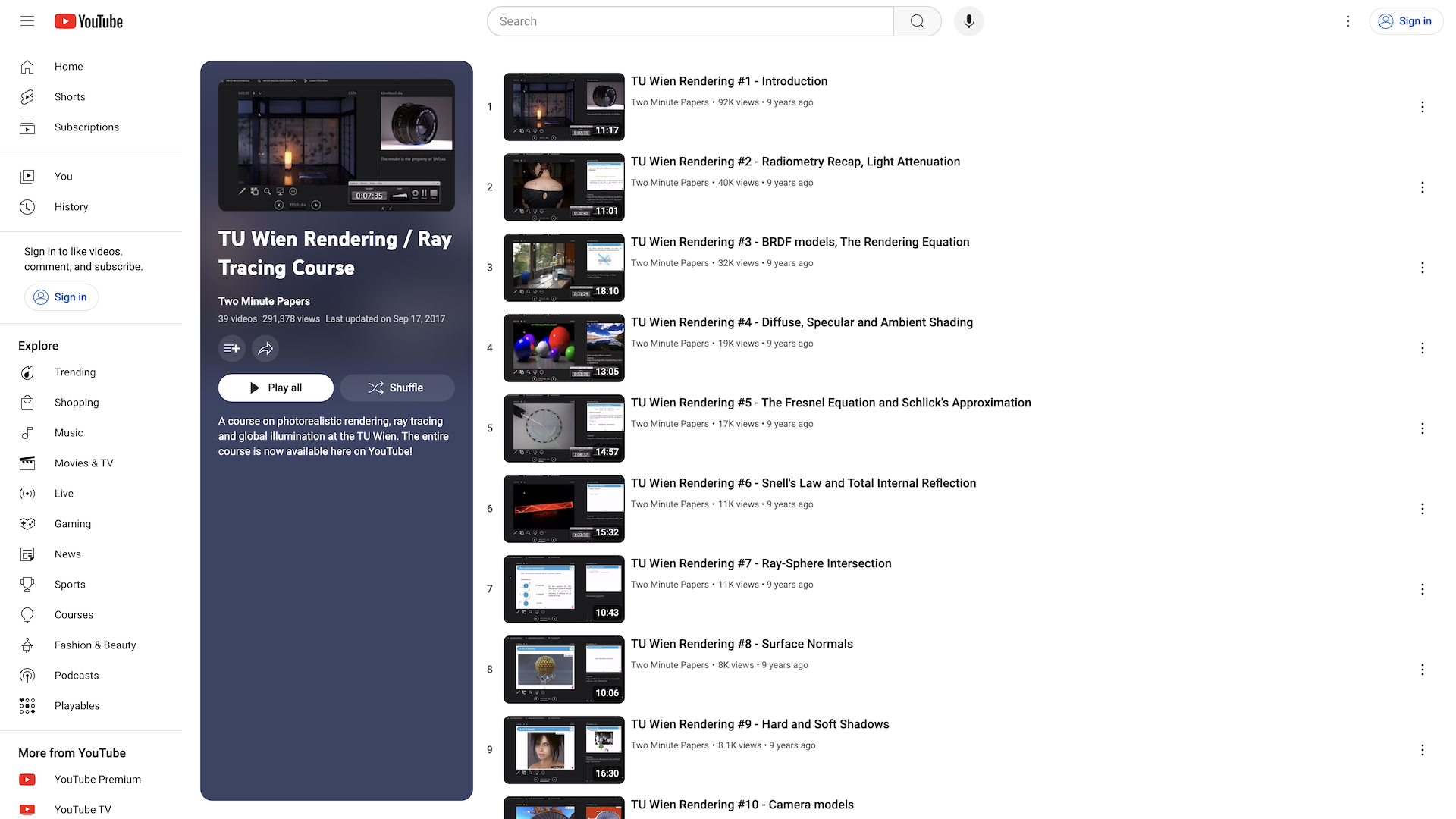Click channel name under video #8 title
The image size is (1456, 819).
(670, 665)
